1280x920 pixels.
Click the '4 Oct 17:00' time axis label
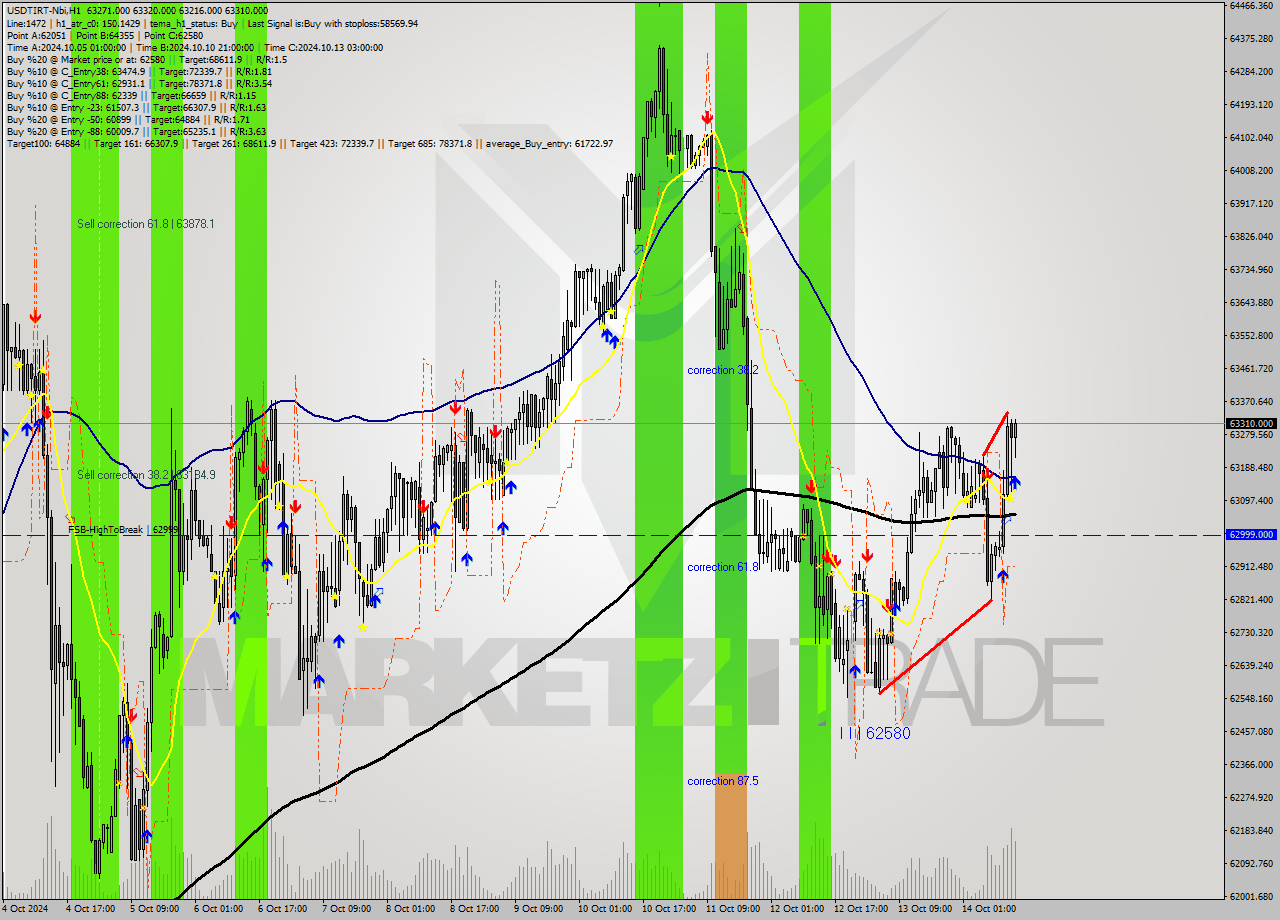(x=90, y=909)
